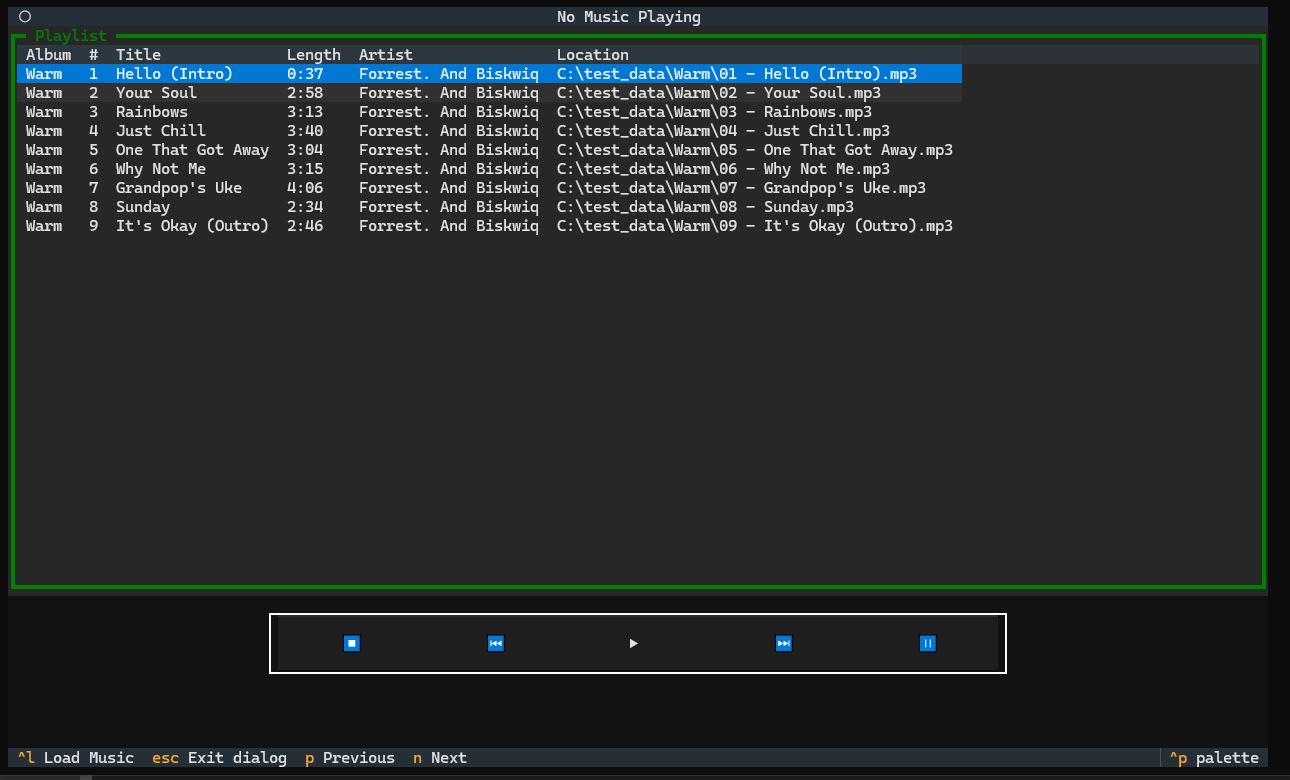This screenshot has height=780, width=1290.
Task: Select the track Your Soul
Action: (156, 93)
